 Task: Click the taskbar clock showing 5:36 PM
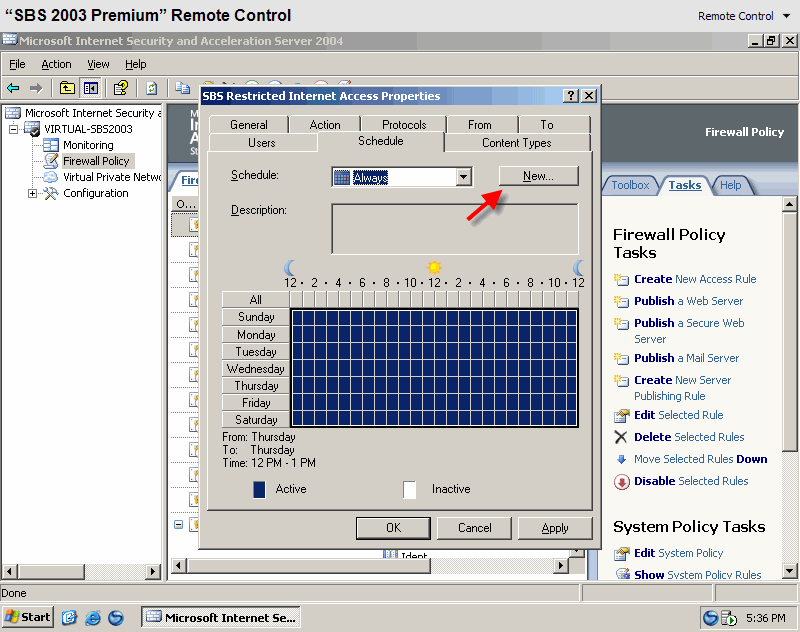click(x=765, y=618)
